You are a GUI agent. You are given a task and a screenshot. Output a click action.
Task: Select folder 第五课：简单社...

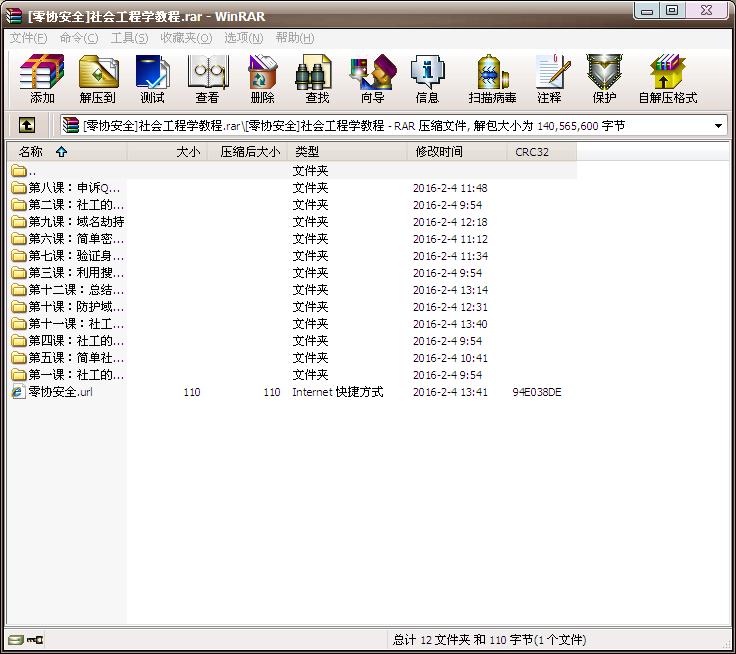[x=66, y=358]
